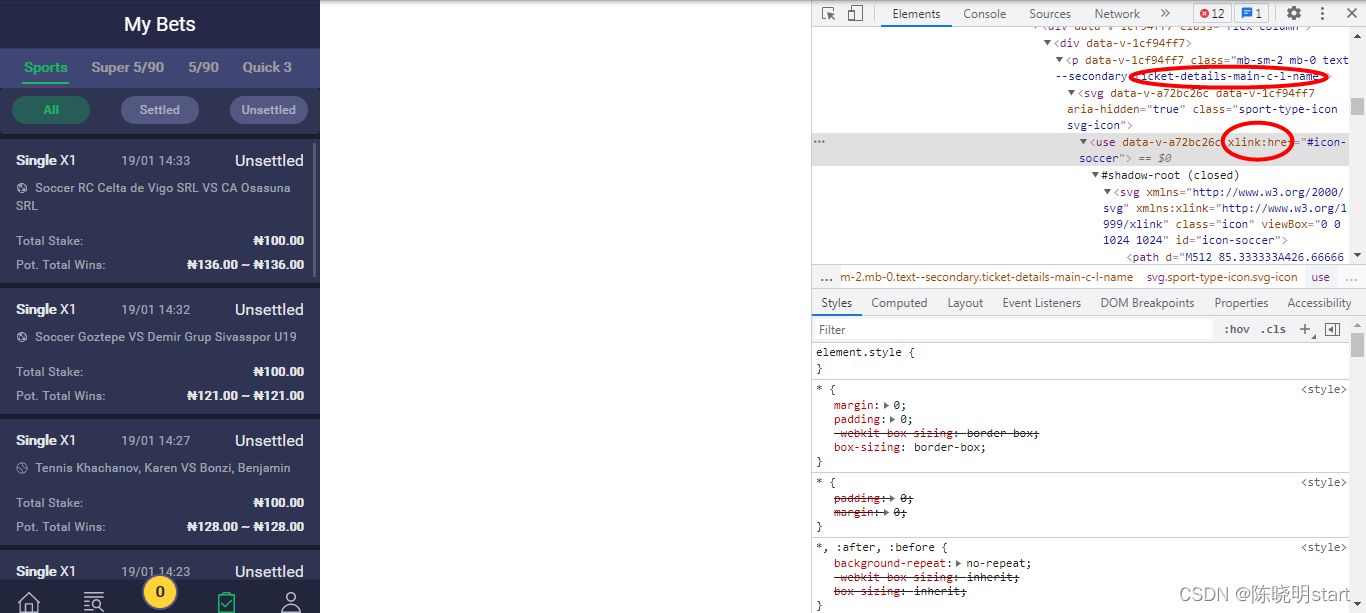Open bet search from bottom navigation
1366x613 pixels.
pyautogui.click(x=94, y=600)
